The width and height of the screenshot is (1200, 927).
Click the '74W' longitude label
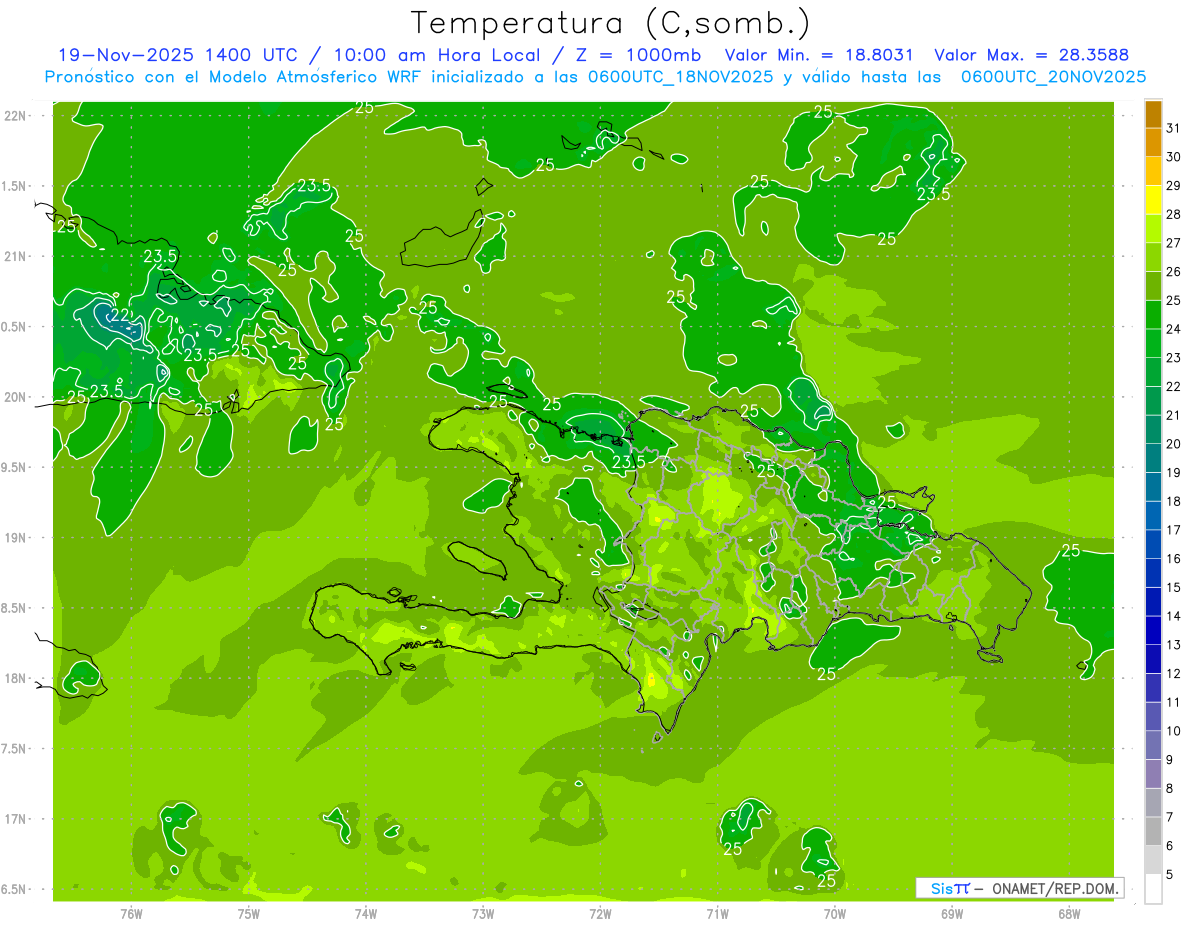(366, 913)
